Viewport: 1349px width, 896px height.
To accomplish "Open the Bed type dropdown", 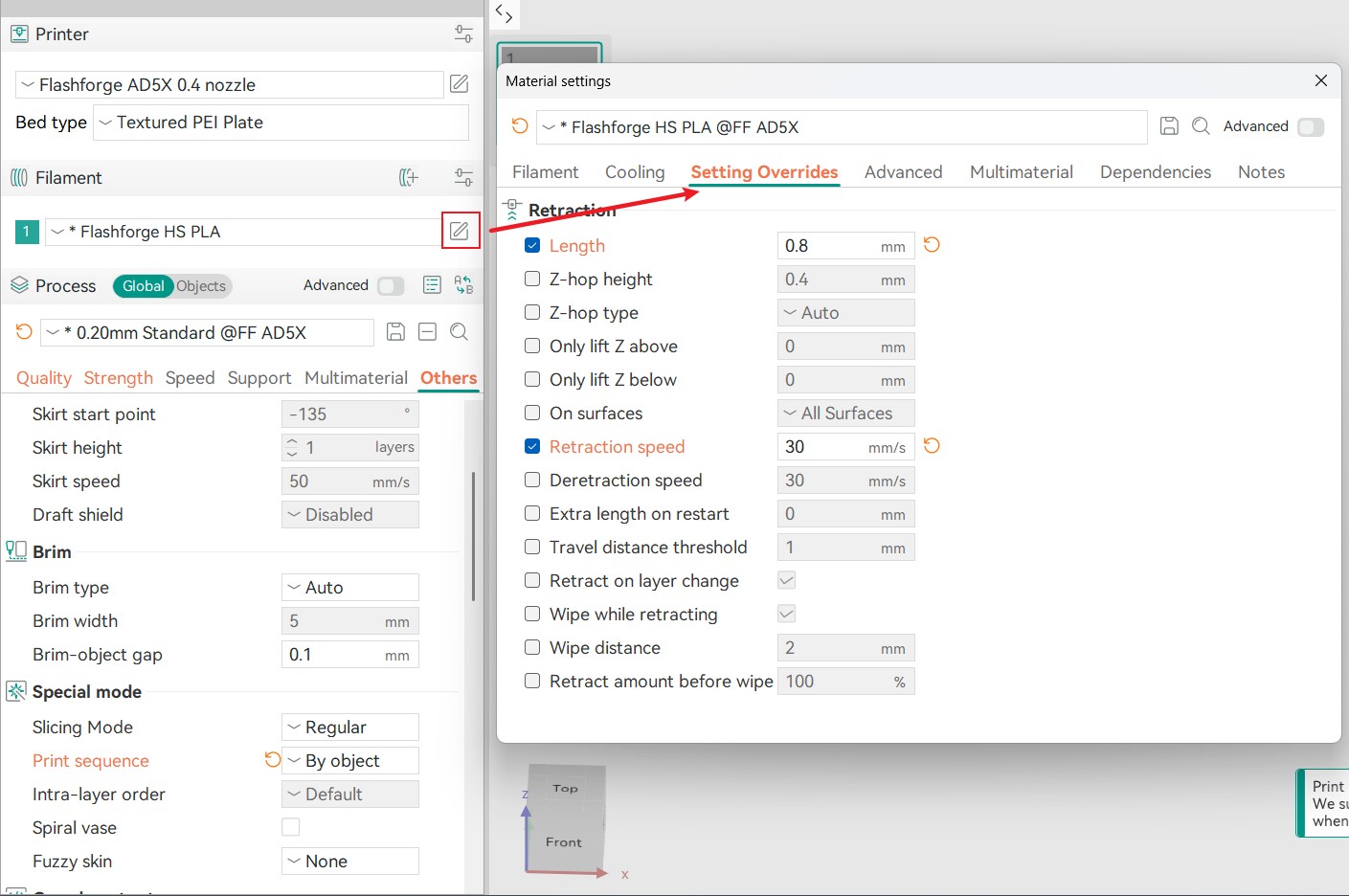I will (x=281, y=123).
